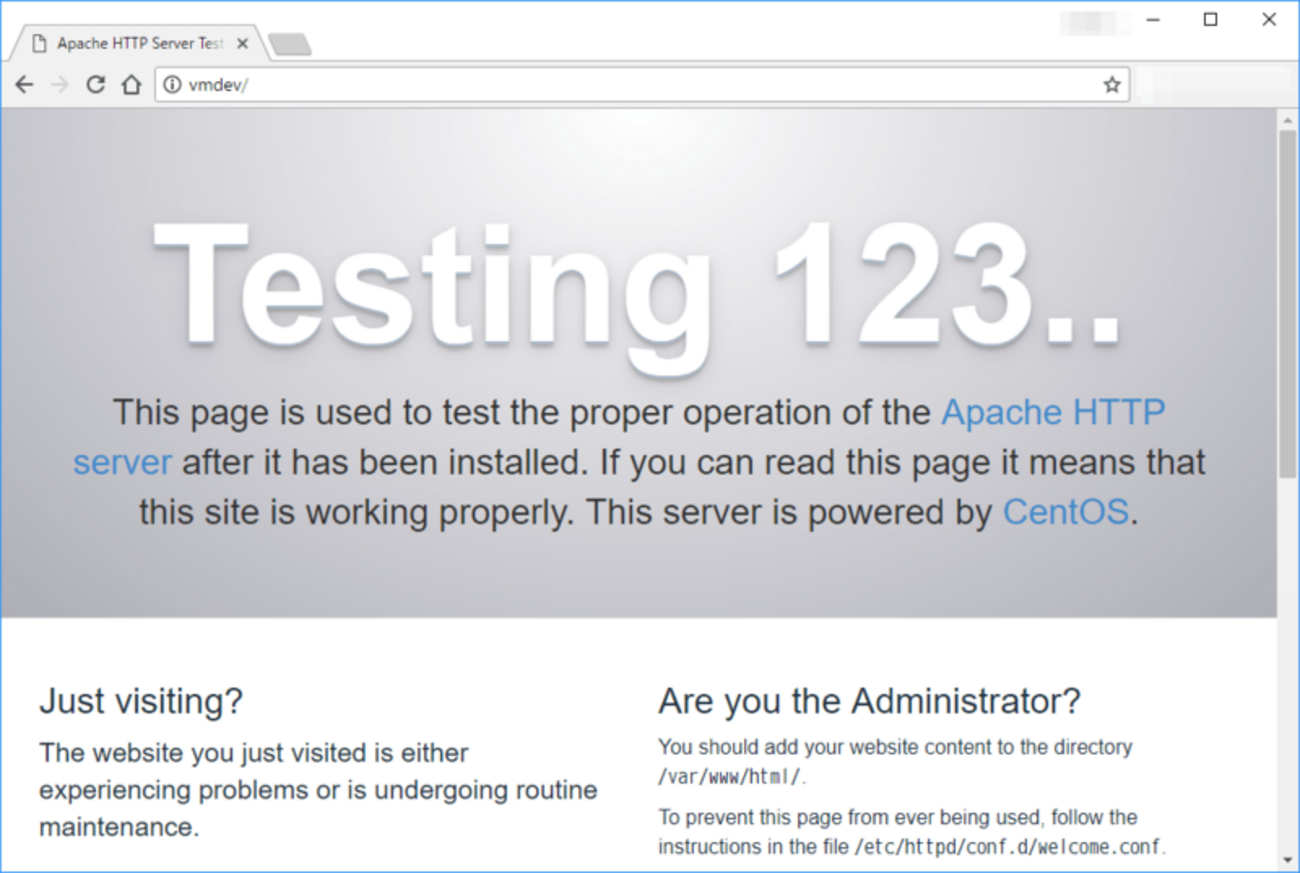
Task: Close the browser window
Action: point(1269,20)
